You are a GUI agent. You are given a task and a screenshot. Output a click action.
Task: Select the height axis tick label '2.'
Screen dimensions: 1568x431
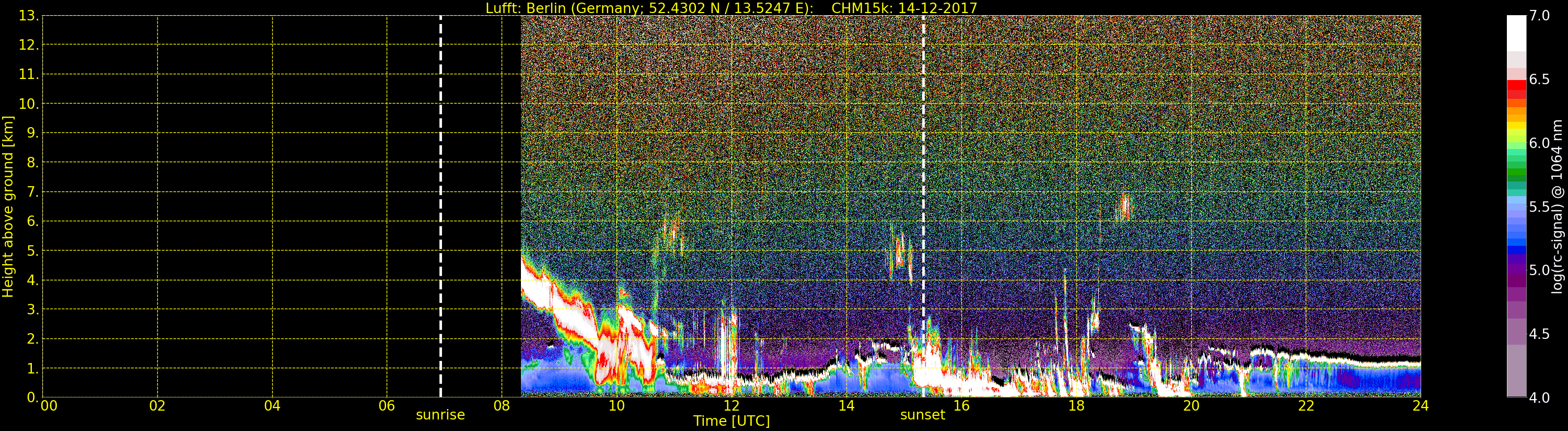tap(32, 339)
